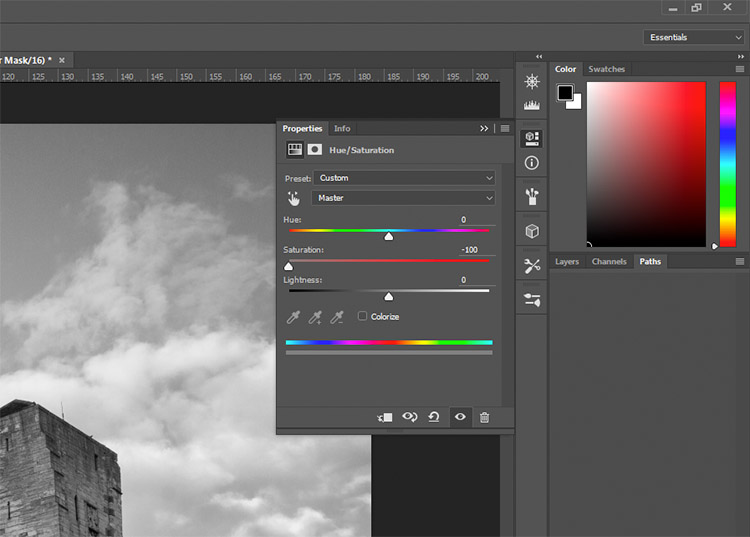
Task: Open the Info panel icon
Action: click(x=531, y=163)
